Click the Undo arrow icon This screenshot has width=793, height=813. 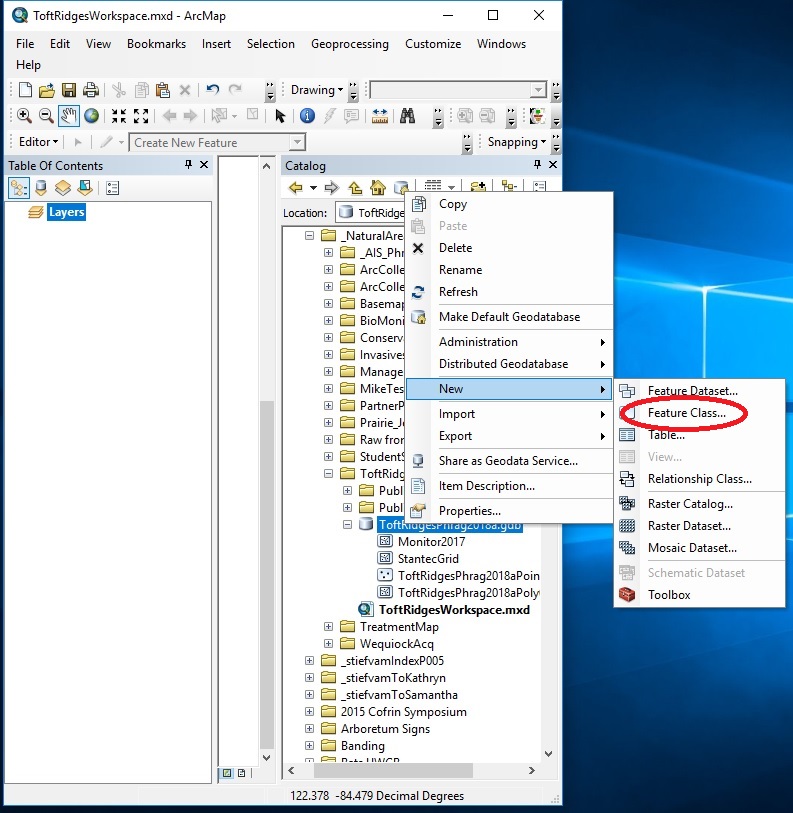click(x=213, y=90)
